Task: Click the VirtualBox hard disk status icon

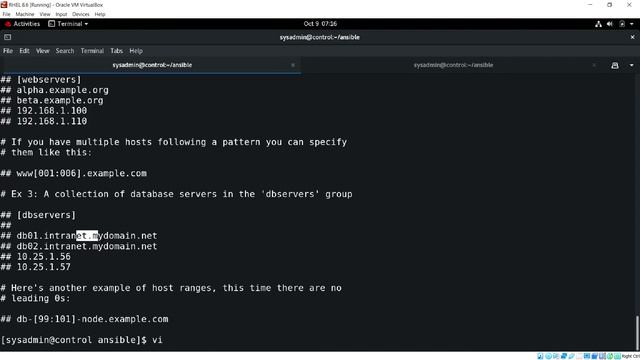Action: tap(540, 356)
